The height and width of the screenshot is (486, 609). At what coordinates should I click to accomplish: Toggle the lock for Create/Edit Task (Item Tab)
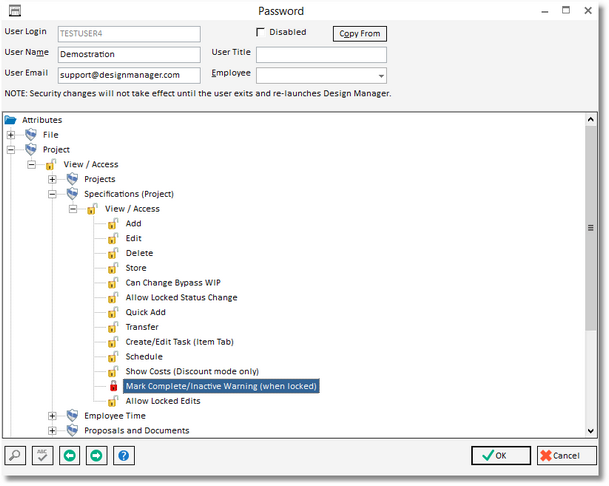(x=113, y=341)
